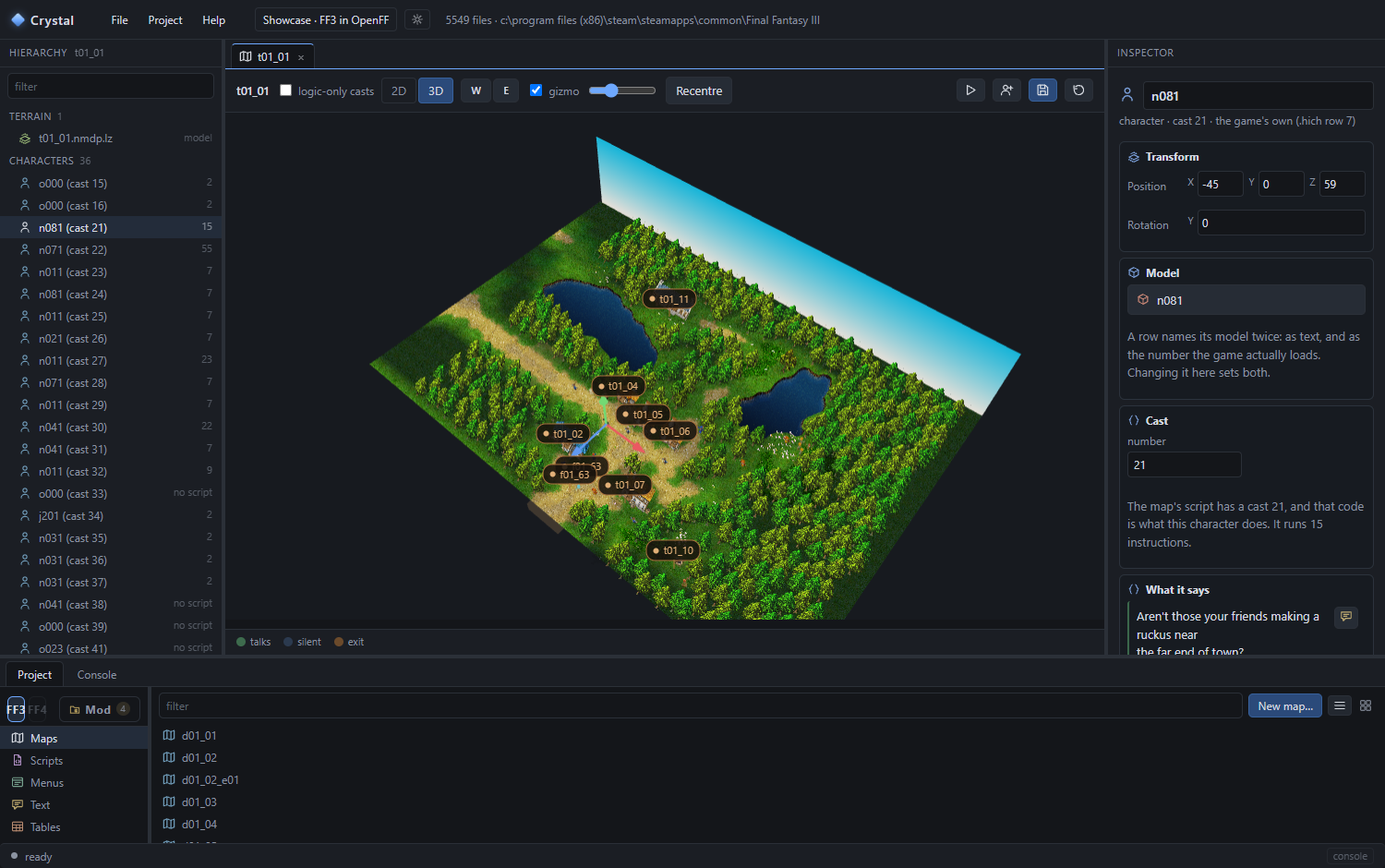Viewport: 1385px width, 868px height.
Task: Click the Recentre button
Action: coord(699,90)
